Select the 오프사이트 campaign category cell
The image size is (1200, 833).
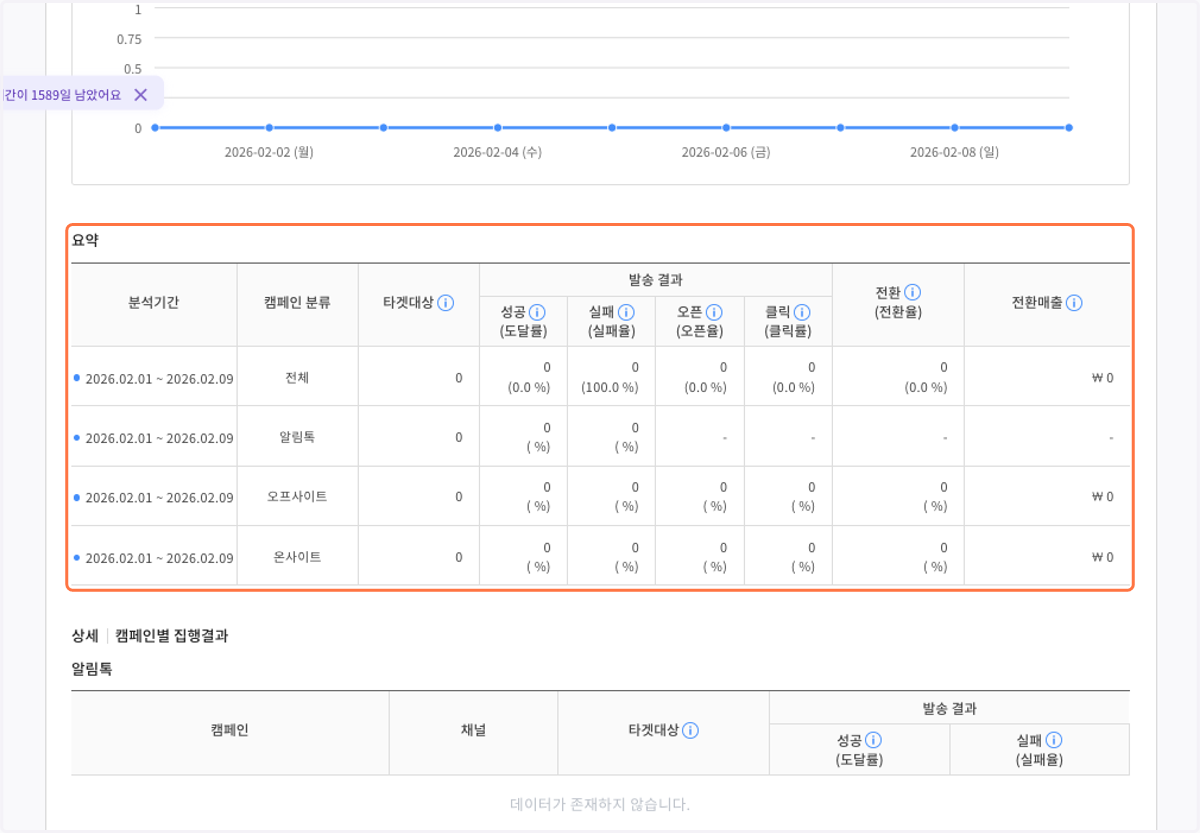pyautogui.click(x=297, y=497)
